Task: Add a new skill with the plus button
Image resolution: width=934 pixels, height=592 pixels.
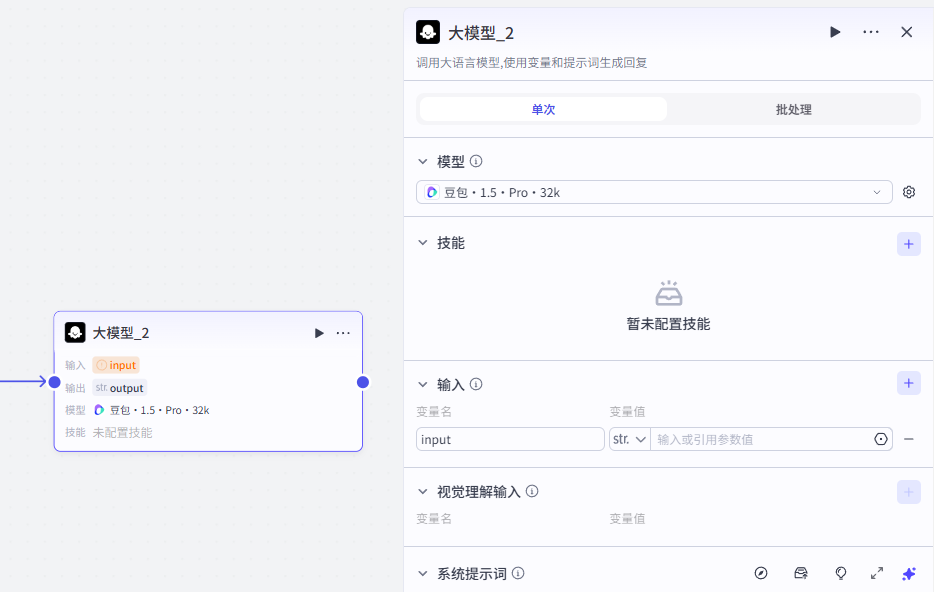Action: pyautogui.click(x=909, y=243)
